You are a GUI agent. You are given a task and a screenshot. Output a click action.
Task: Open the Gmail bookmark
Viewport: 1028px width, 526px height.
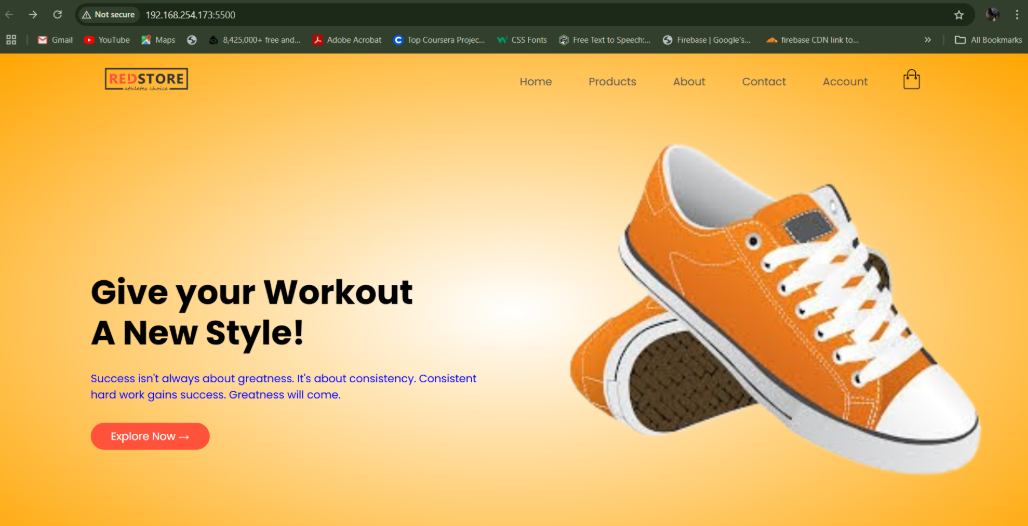(55, 40)
